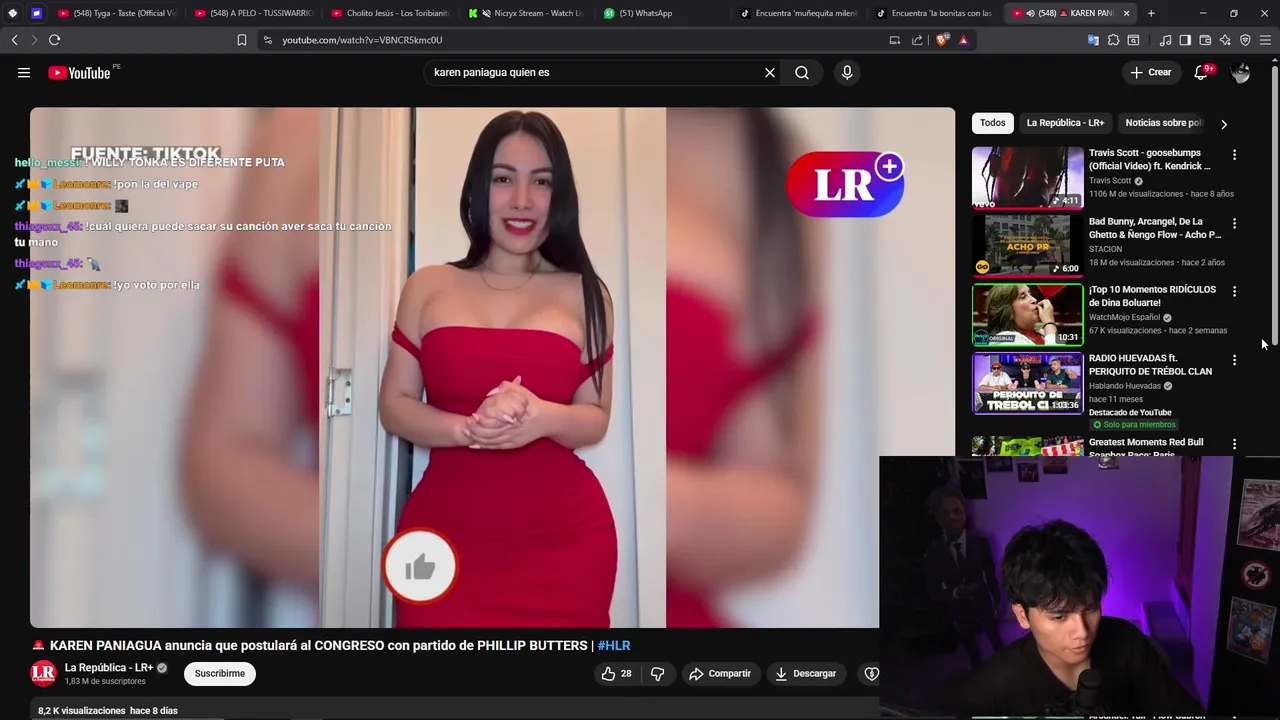Viewport: 1280px width, 720px height.
Task: Like the video with thumbs up
Action: point(616,674)
